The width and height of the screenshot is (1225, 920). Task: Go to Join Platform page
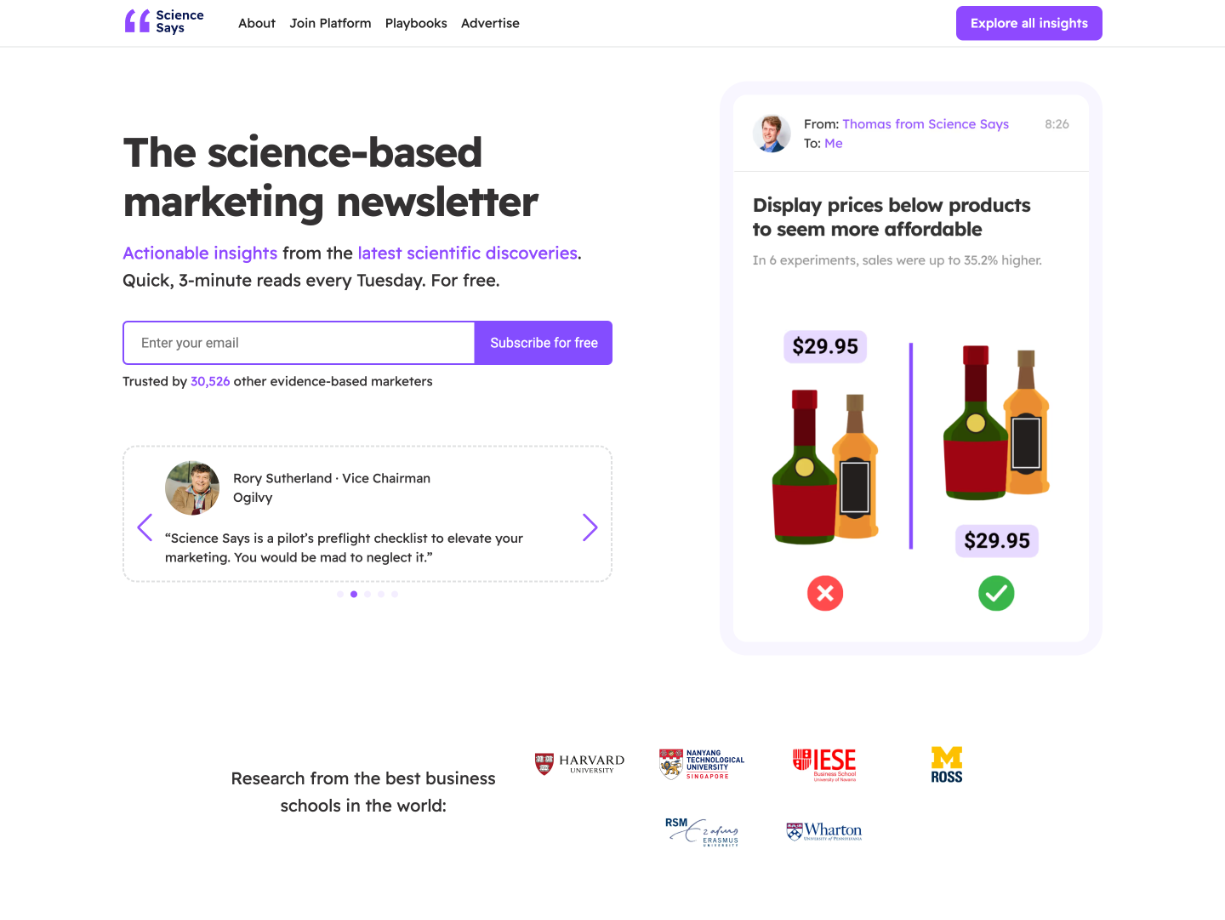[330, 23]
